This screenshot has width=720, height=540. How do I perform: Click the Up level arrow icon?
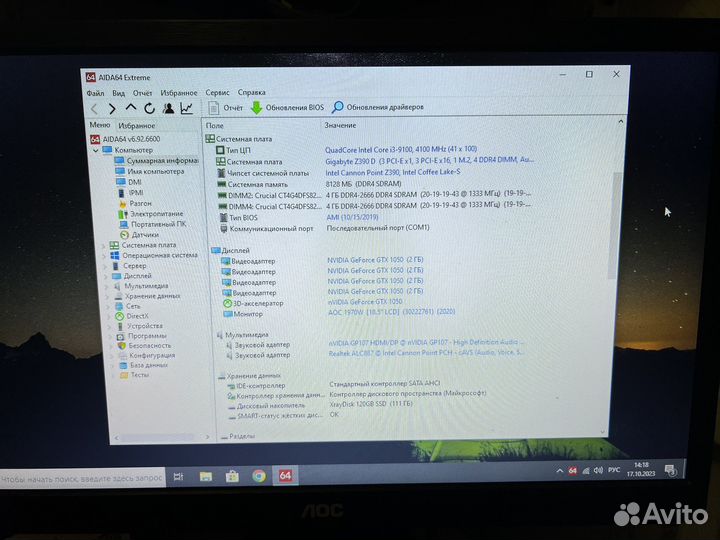pos(131,108)
